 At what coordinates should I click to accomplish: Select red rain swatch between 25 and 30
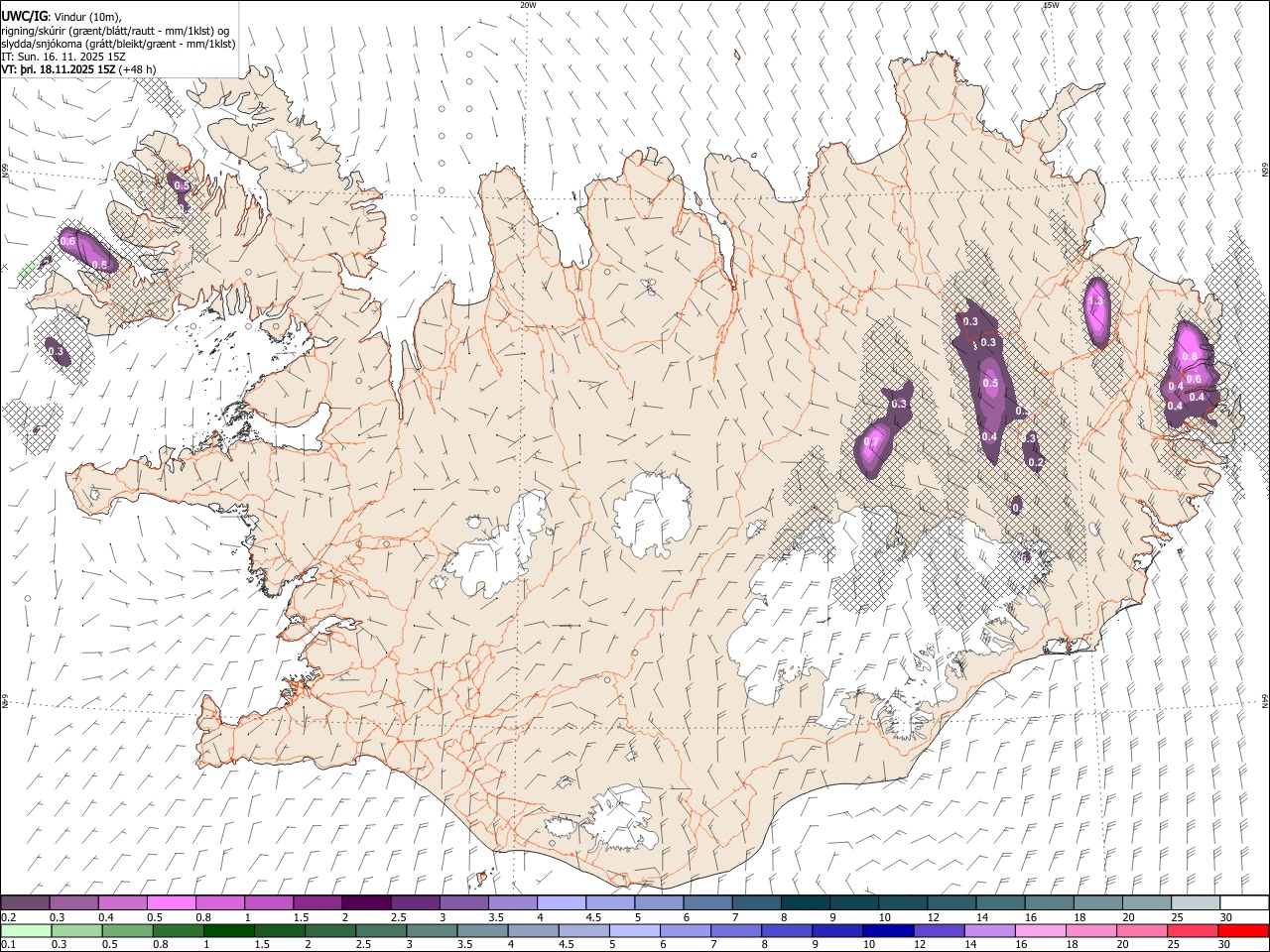pyautogui.click(x=1193, y=930)
